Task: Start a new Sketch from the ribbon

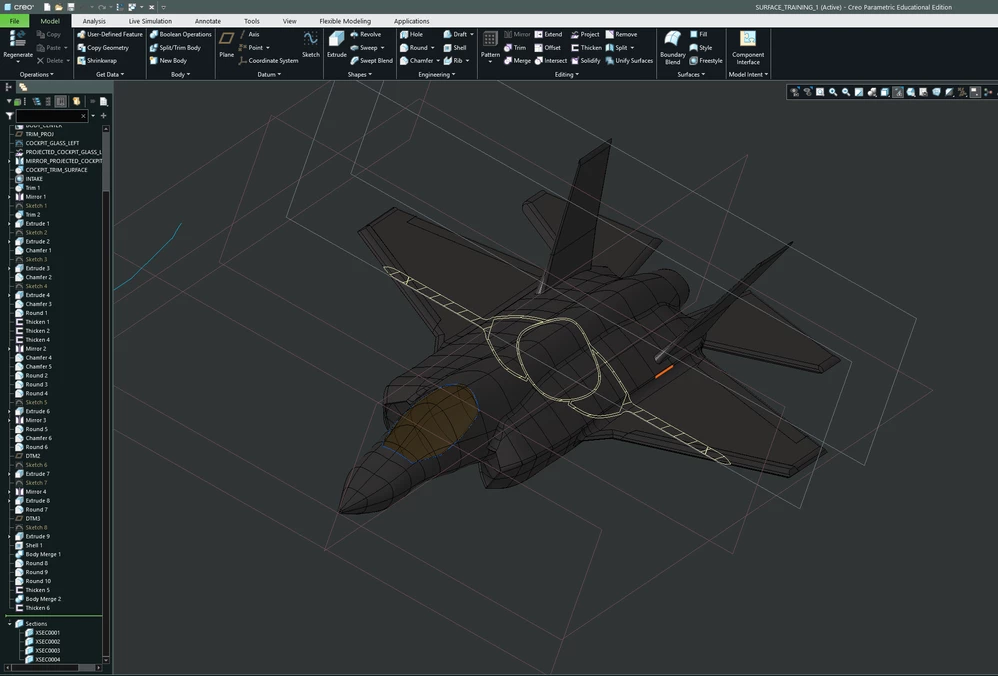Action: click(311, 45)
